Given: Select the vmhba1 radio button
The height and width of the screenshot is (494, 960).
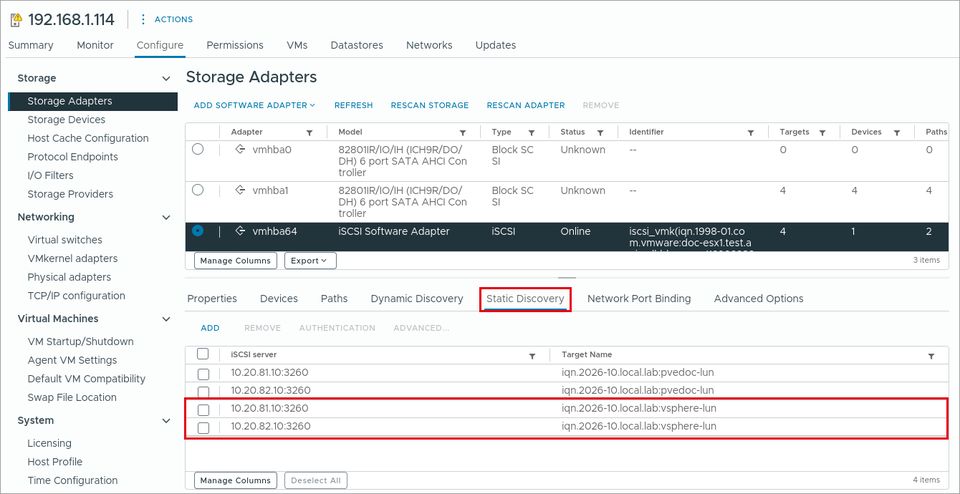Looking at the screenshot, I should [x=198, y=190].
